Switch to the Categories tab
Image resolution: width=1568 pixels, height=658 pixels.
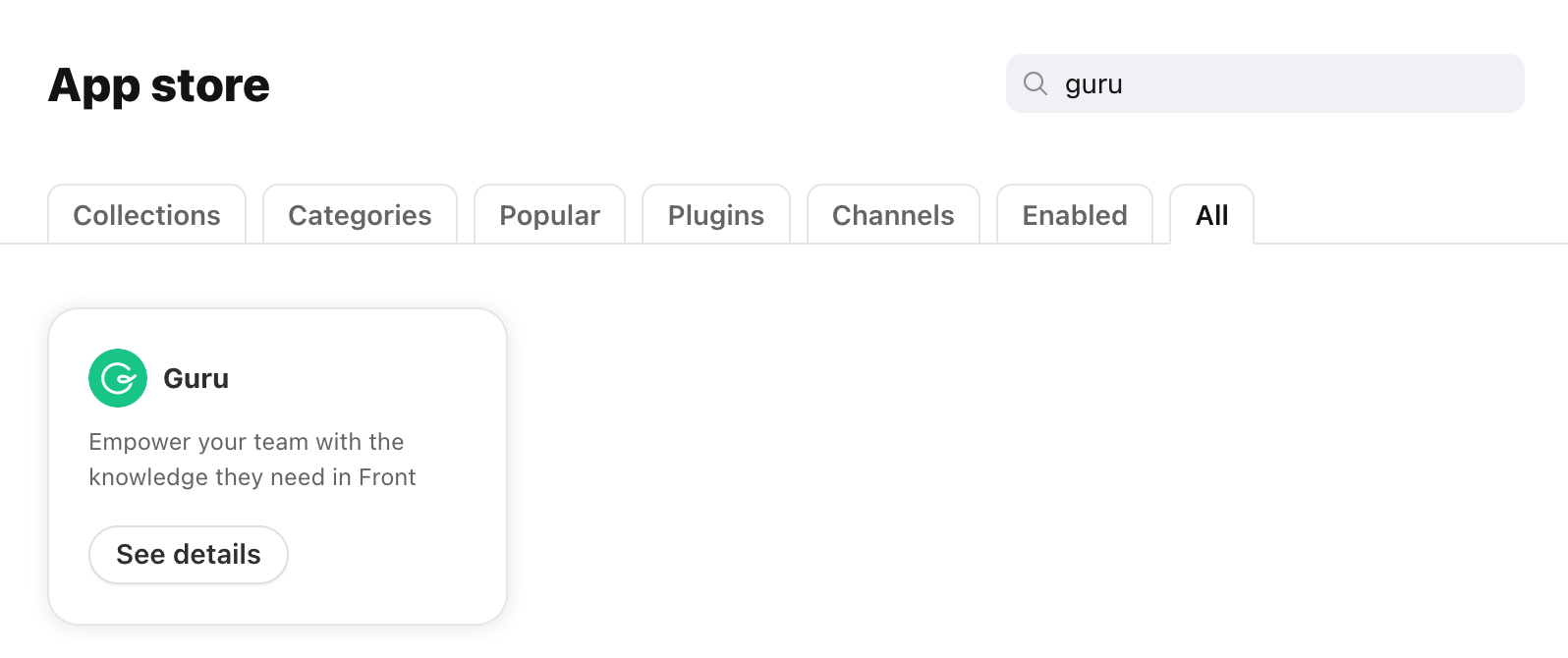coord(360,215)
